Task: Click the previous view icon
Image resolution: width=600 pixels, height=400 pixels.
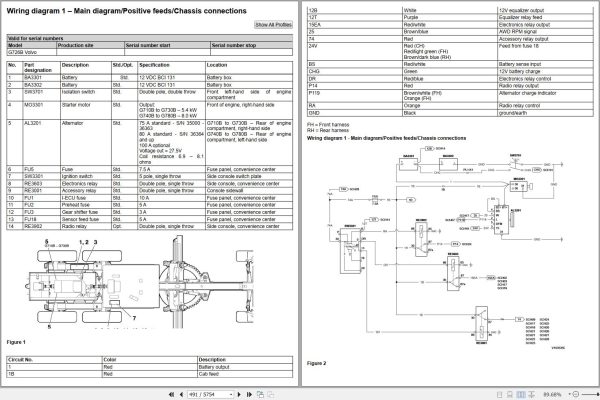Action: [261, 394]
